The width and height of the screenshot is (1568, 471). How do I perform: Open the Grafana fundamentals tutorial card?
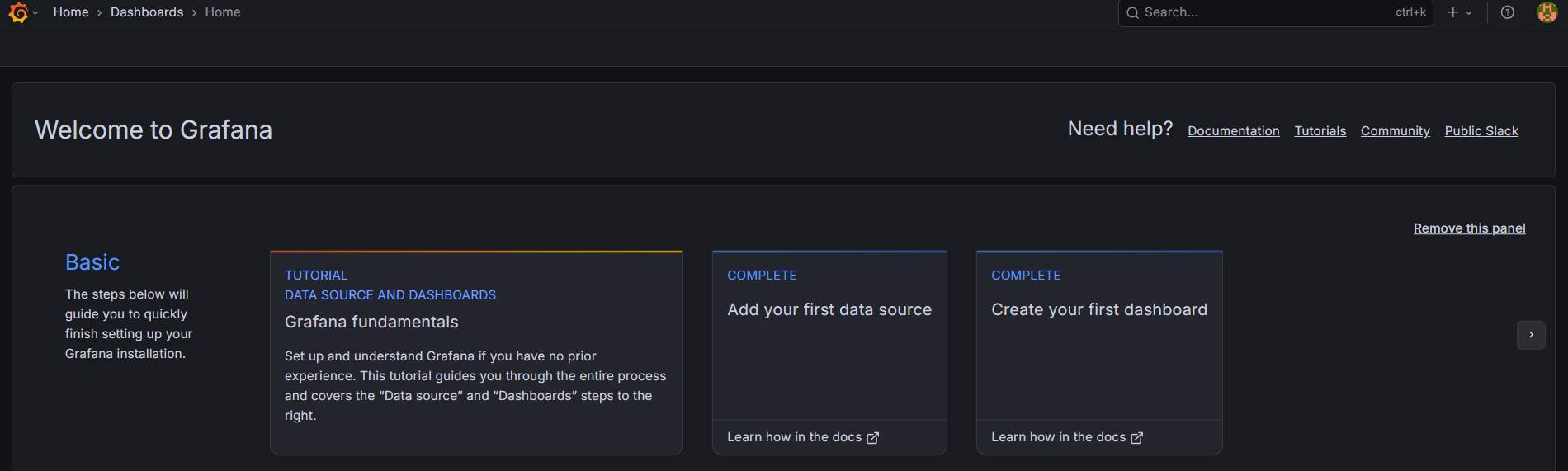pos(476,353)
